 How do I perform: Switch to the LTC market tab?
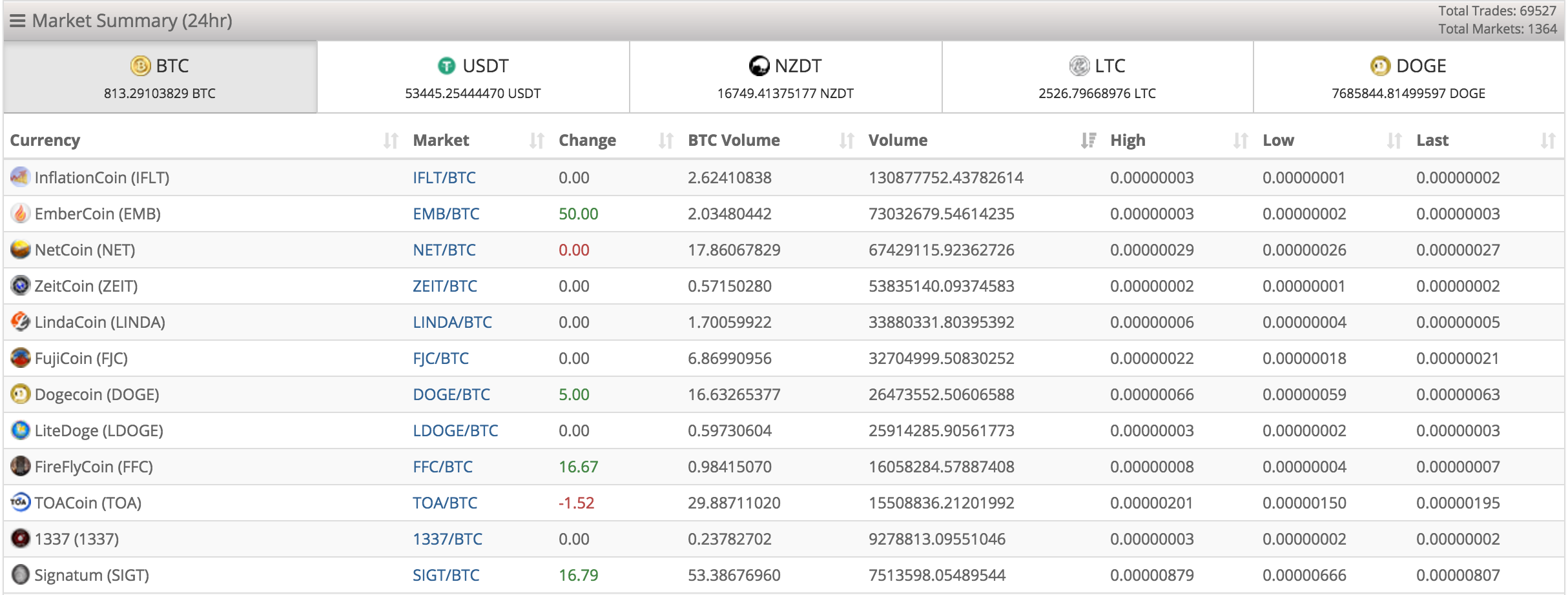tap(1098, 77)
